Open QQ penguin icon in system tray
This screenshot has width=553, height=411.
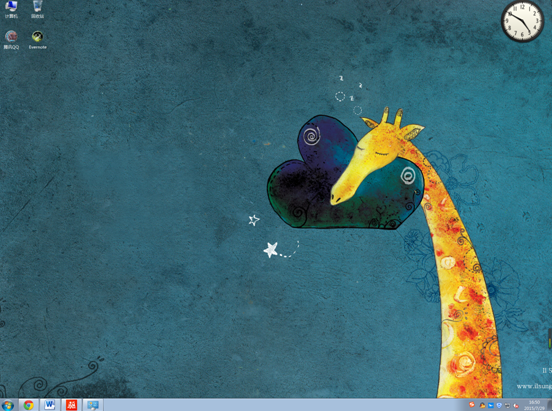coord(482,406)
